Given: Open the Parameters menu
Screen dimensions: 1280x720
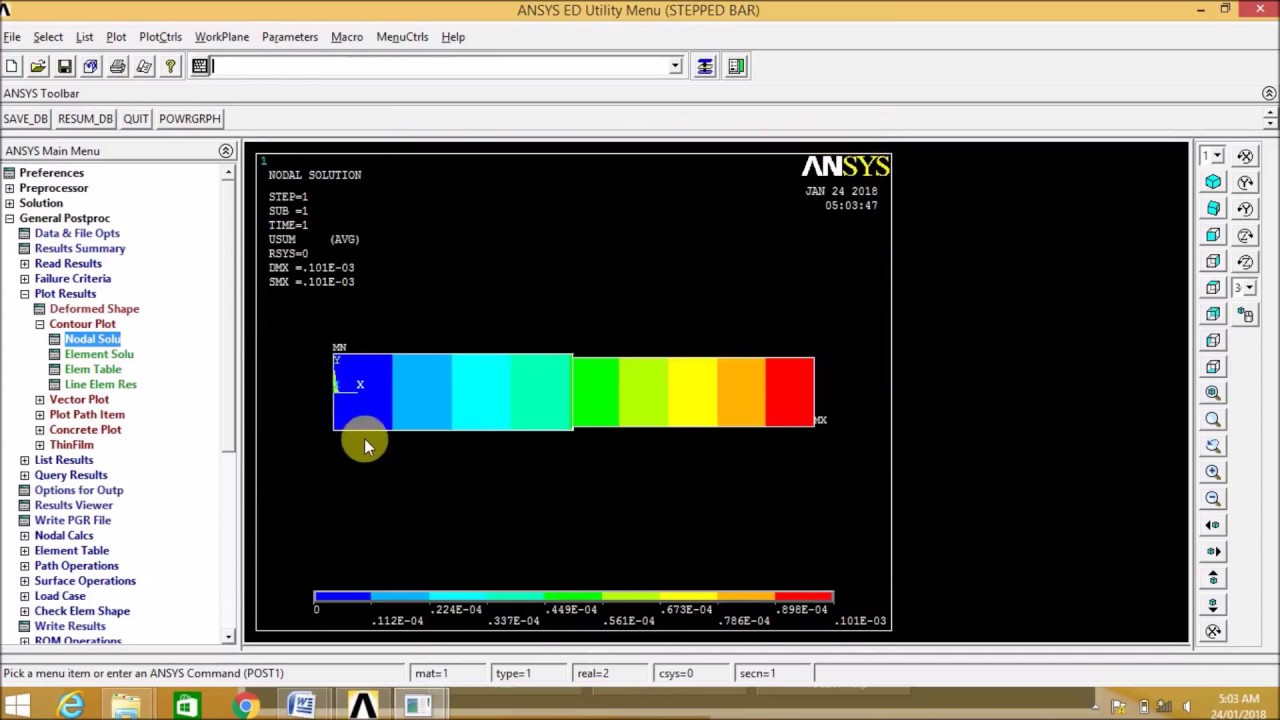Looking at the screenshot, I should pos(290,37).
